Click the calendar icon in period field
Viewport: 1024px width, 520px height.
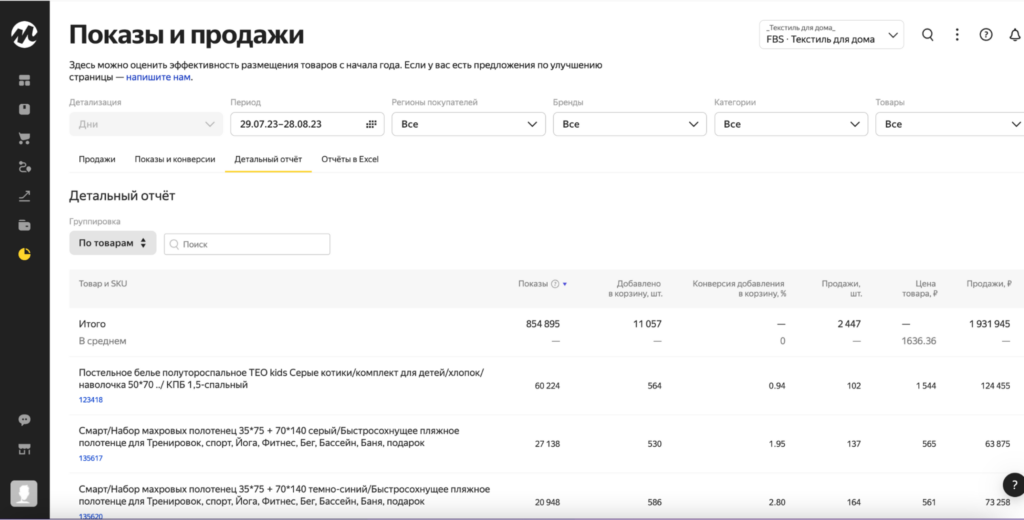click(372, 124)
